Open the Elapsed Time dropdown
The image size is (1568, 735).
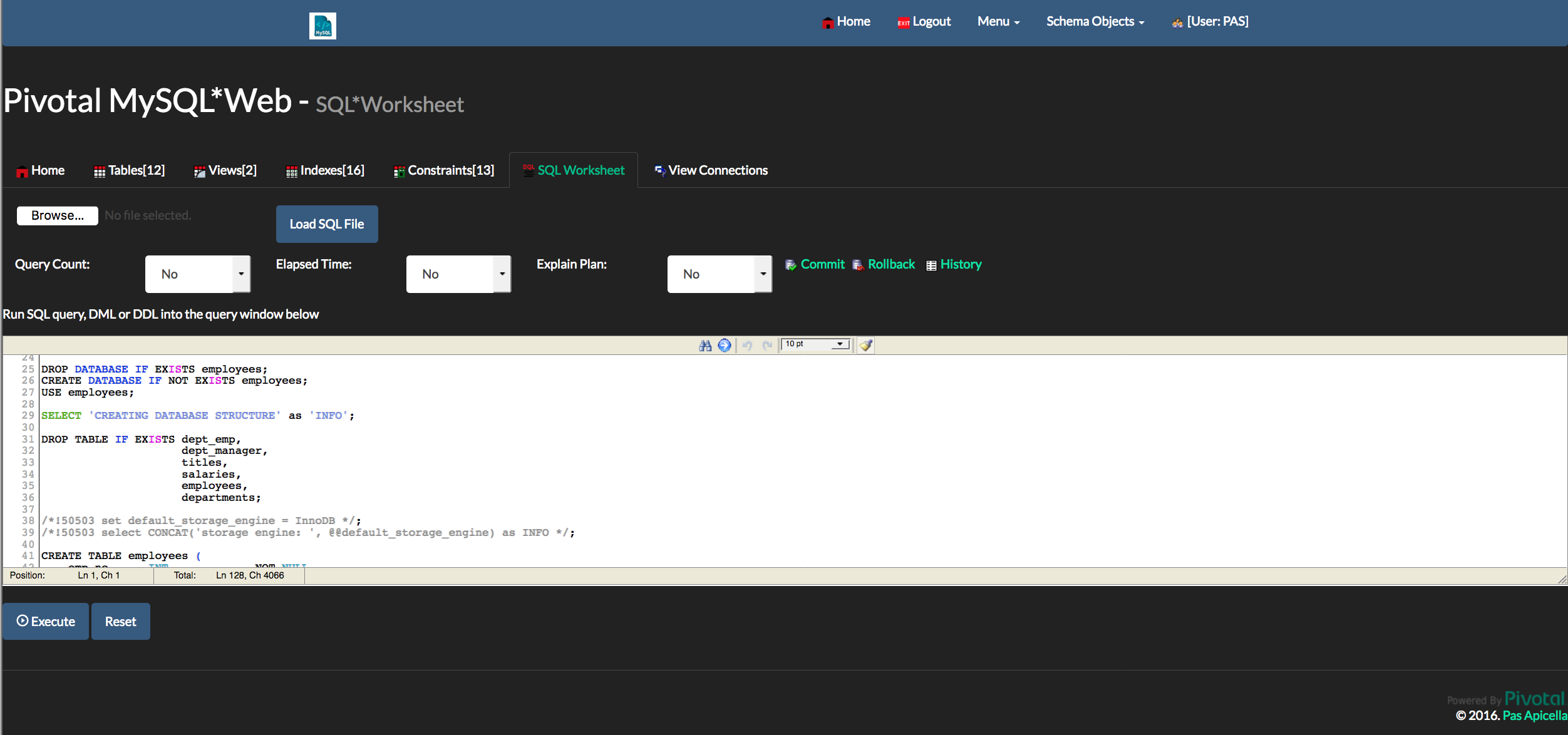[x=458, y=274]
